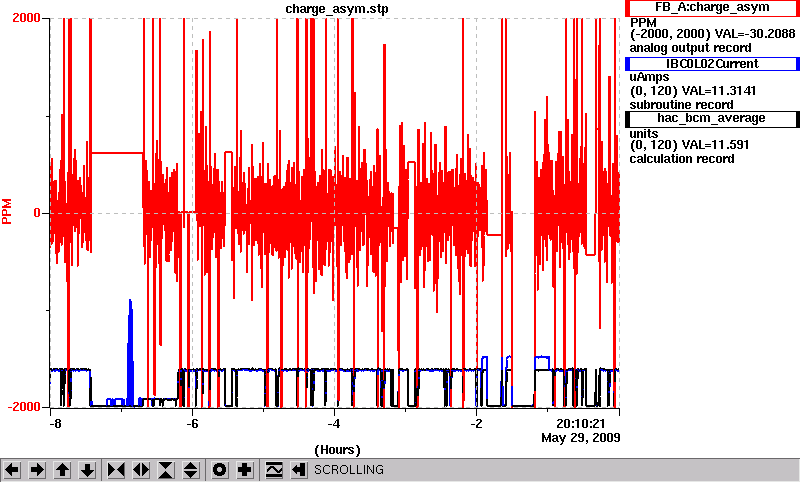The image size is (800, 482).
Task: Click the wave graph icon in the toolbar
Action: tap(274, 469)
